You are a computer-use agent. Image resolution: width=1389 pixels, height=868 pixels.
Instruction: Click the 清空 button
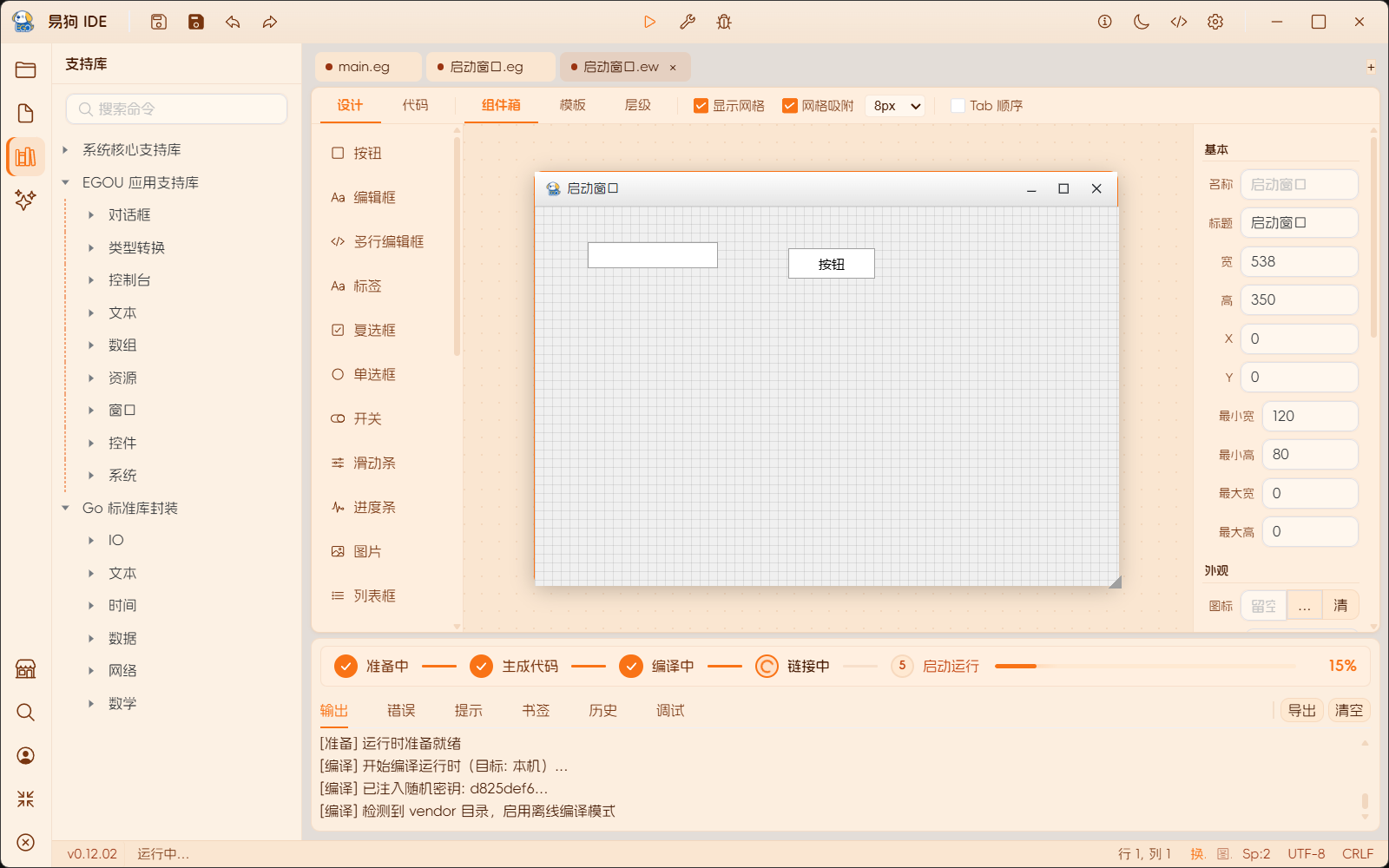click(x=1349, y=710)
